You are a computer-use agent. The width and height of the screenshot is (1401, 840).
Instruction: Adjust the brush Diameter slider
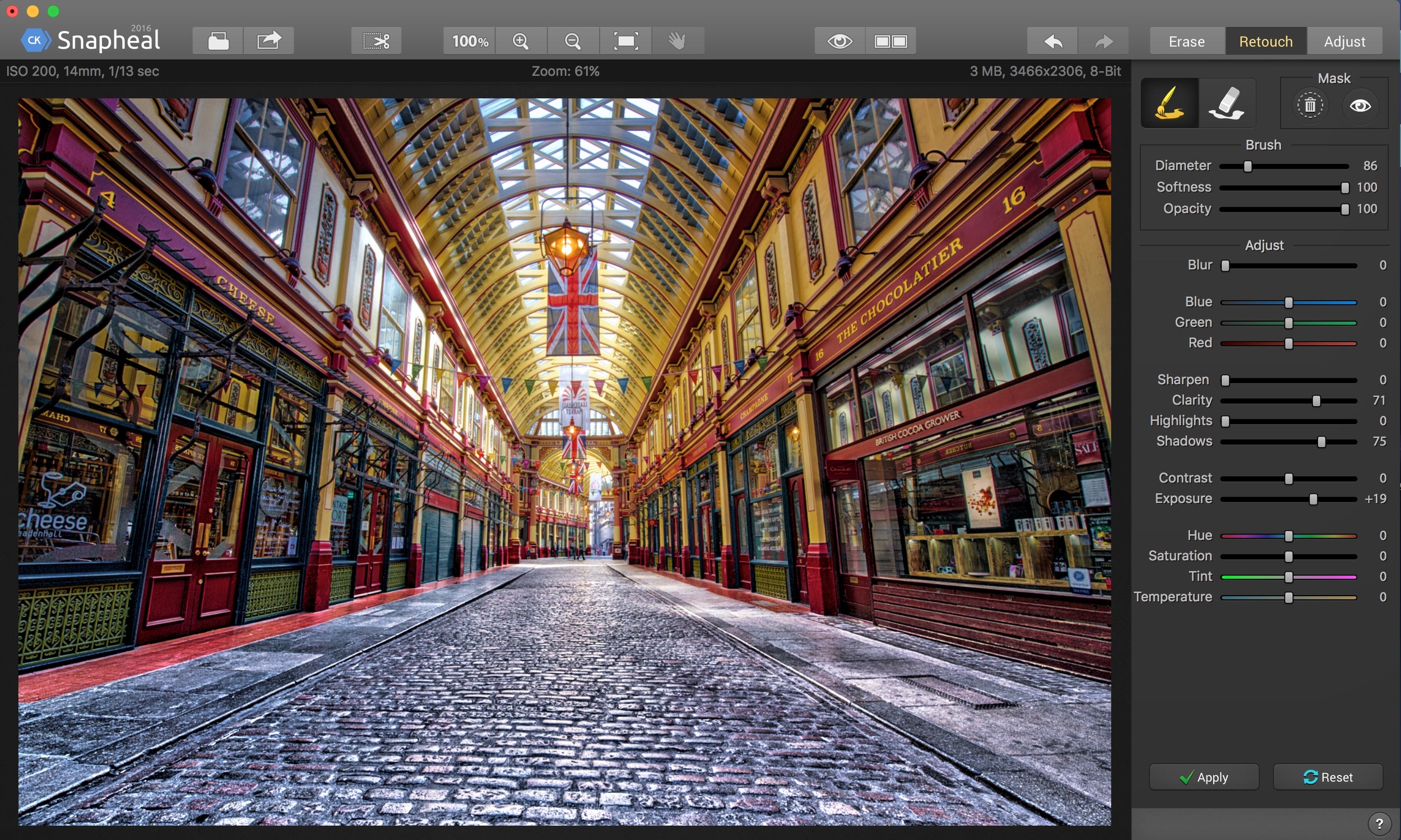point(1284,166)
